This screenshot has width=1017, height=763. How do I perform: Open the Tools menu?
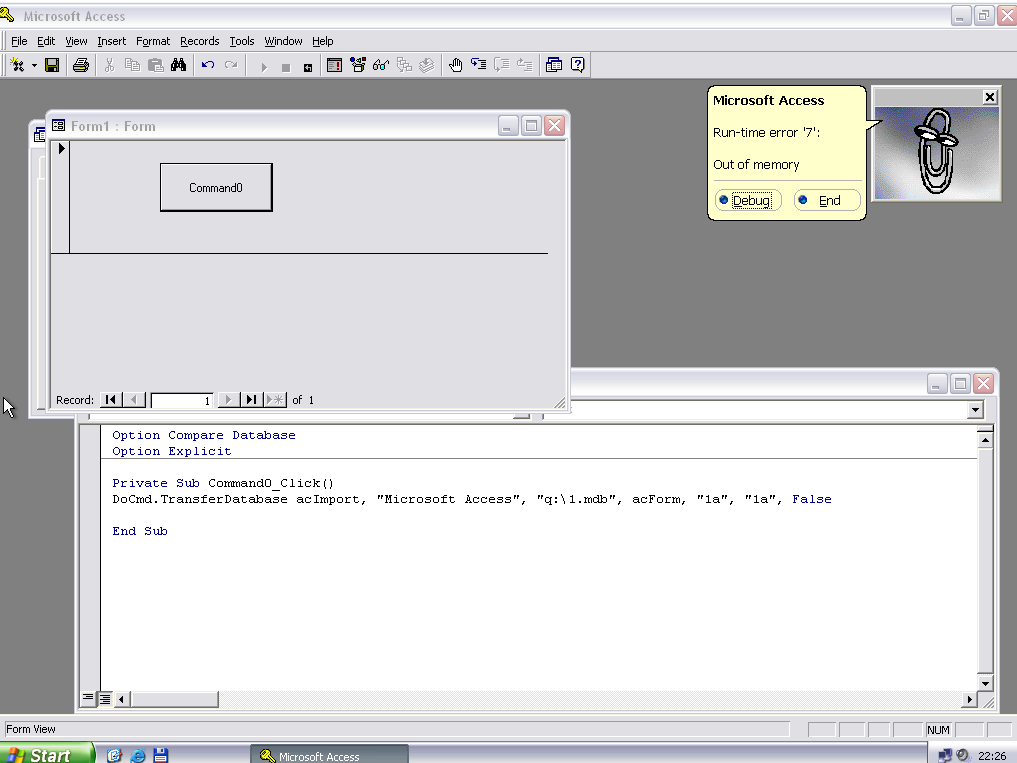[242, 41]
